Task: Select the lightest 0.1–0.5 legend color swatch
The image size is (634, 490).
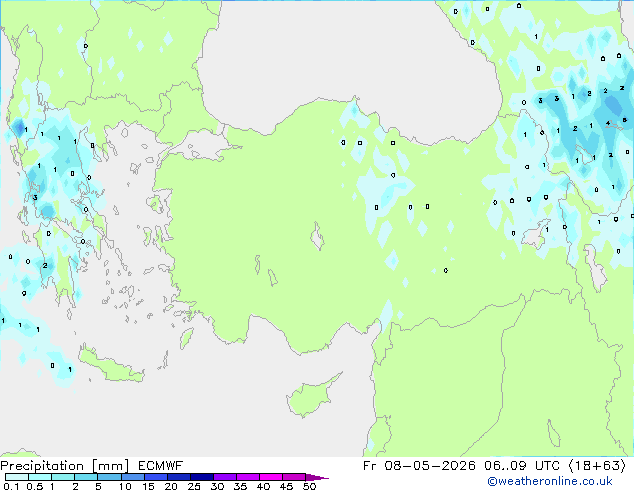Action: 17,477
